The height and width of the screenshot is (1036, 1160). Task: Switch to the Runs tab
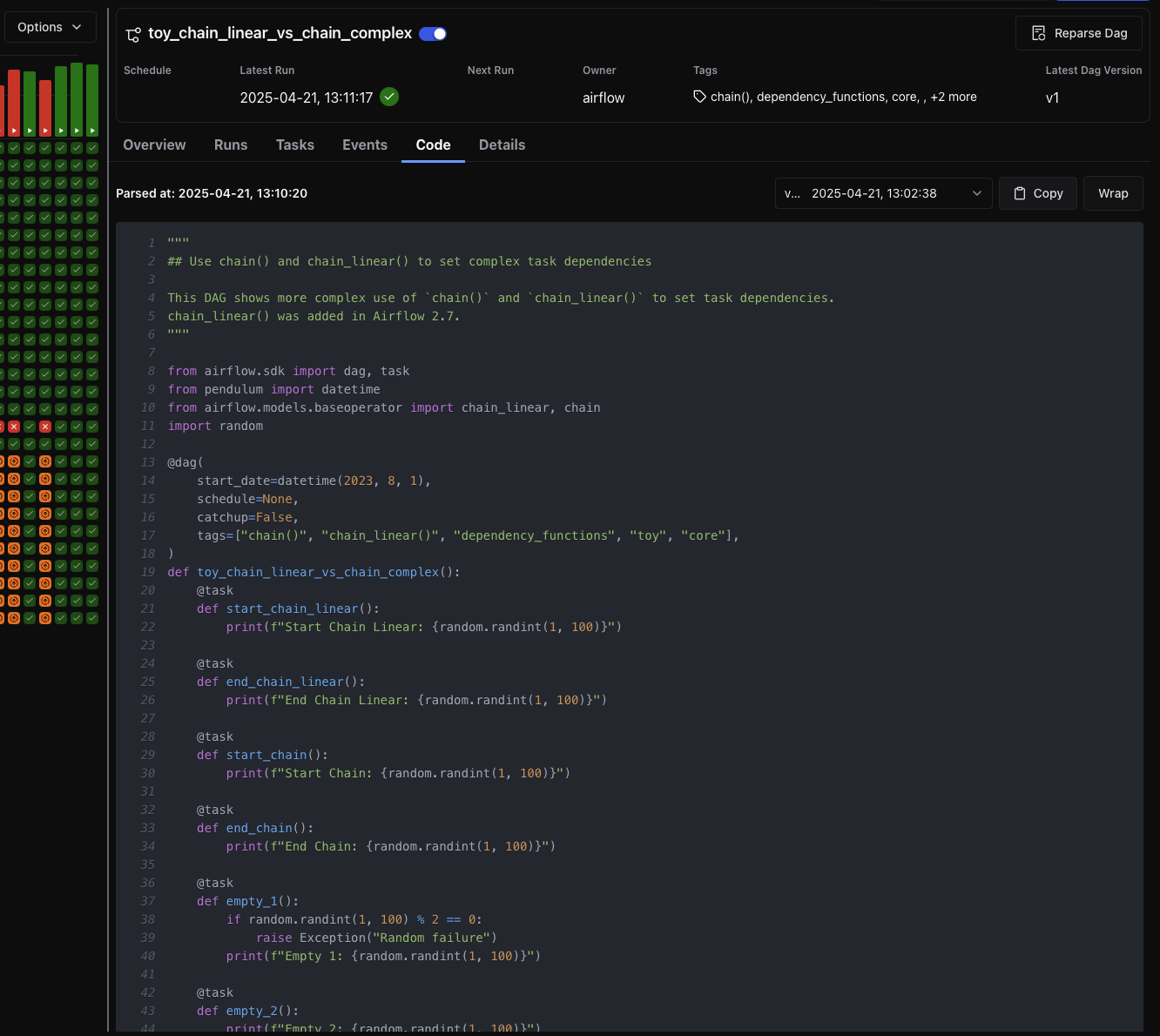click(230, 145)
